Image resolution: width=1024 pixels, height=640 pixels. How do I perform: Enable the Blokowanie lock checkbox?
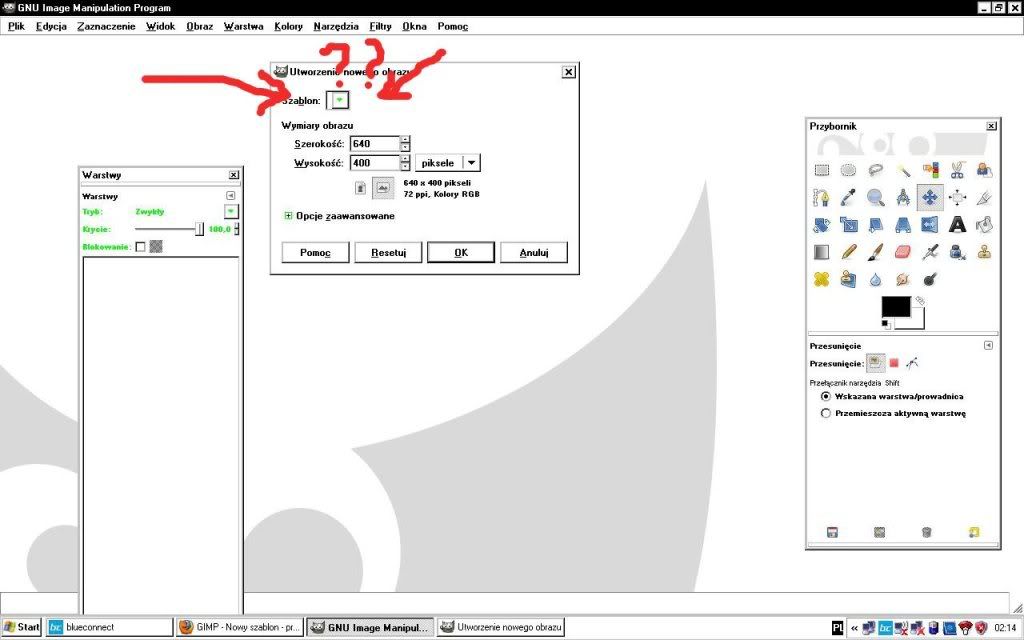click(x=140, y=246)
